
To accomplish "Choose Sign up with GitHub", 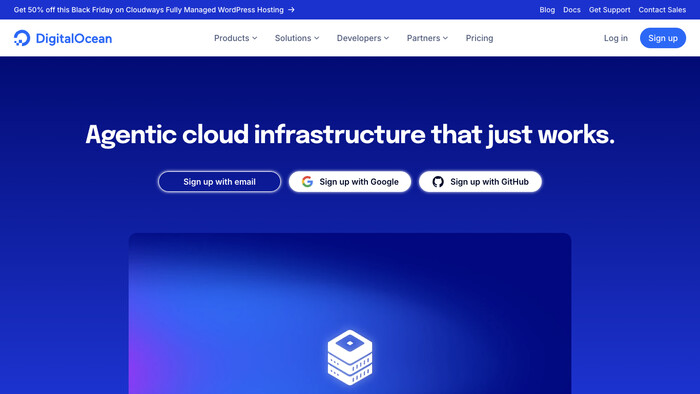I will (480, 182).
